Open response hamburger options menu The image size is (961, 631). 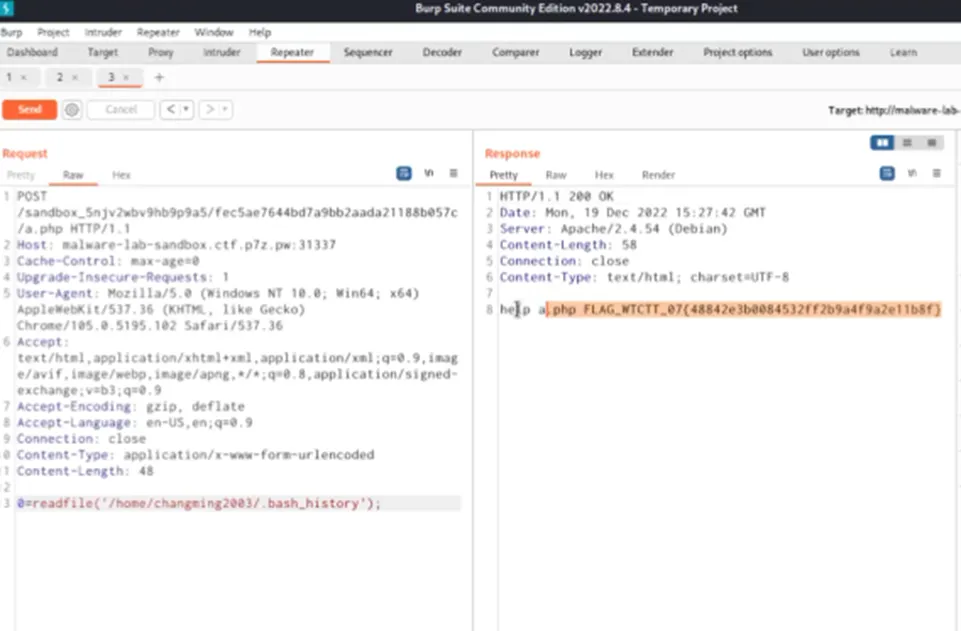tap(936, 173)
